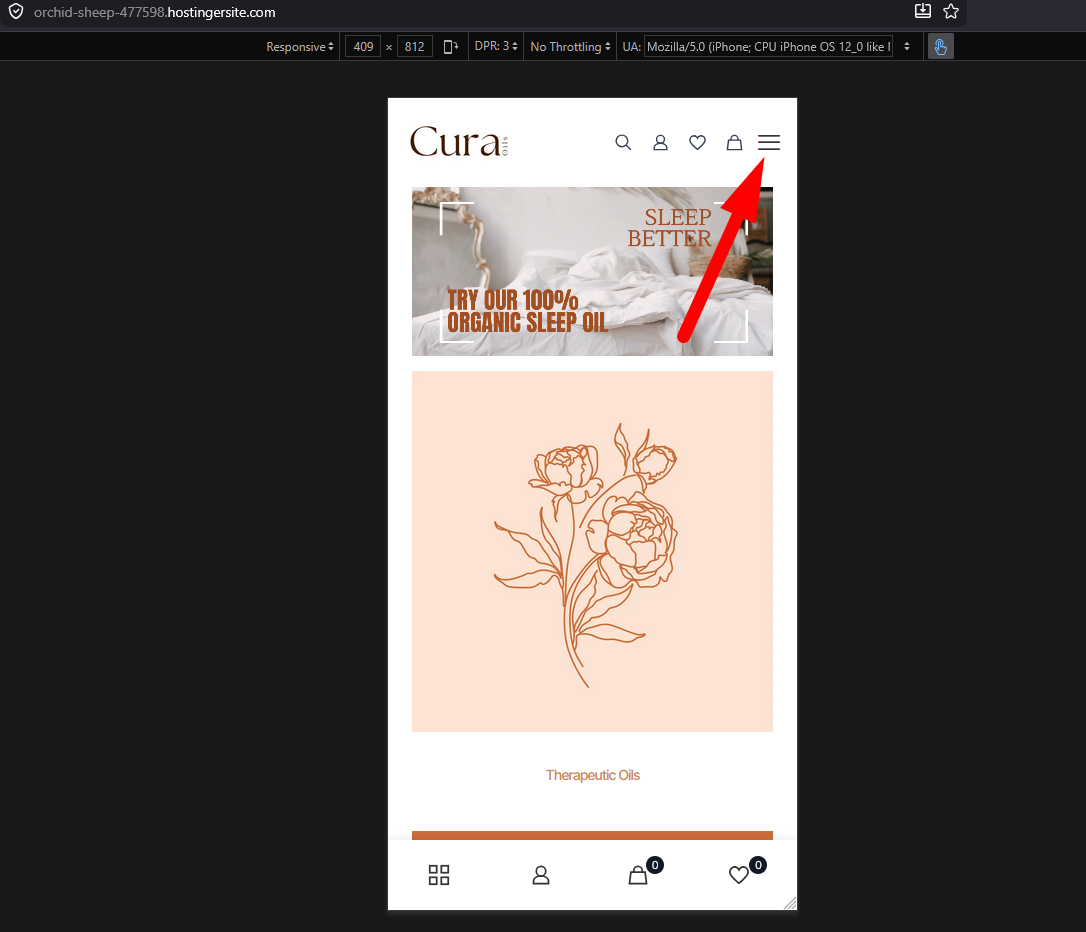Click the search magnifier icon in header
This screenshot has height=932, width=1086.
623,143
